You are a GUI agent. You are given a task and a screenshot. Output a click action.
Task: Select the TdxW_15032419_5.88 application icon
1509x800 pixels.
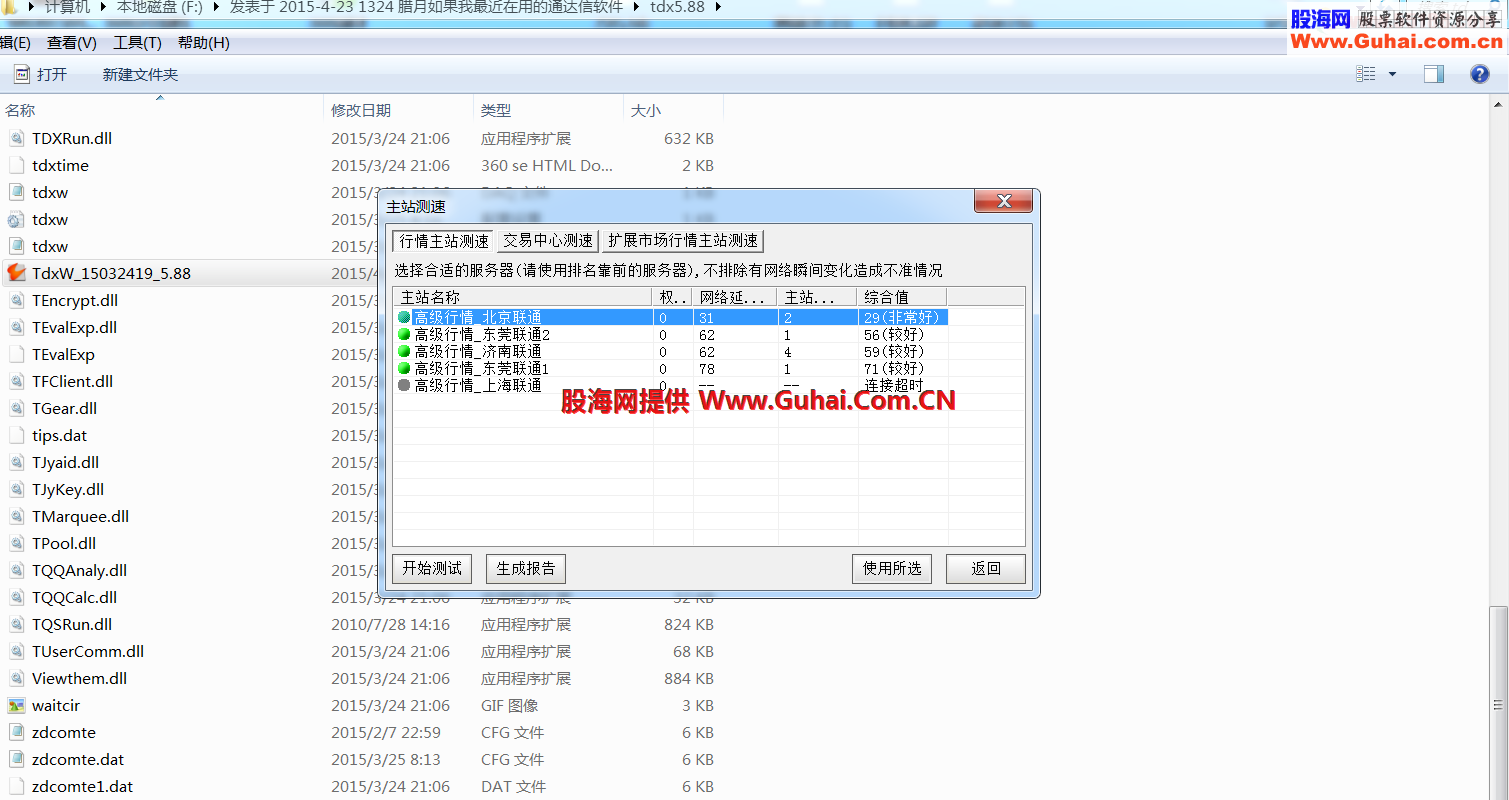pos(16,273)
